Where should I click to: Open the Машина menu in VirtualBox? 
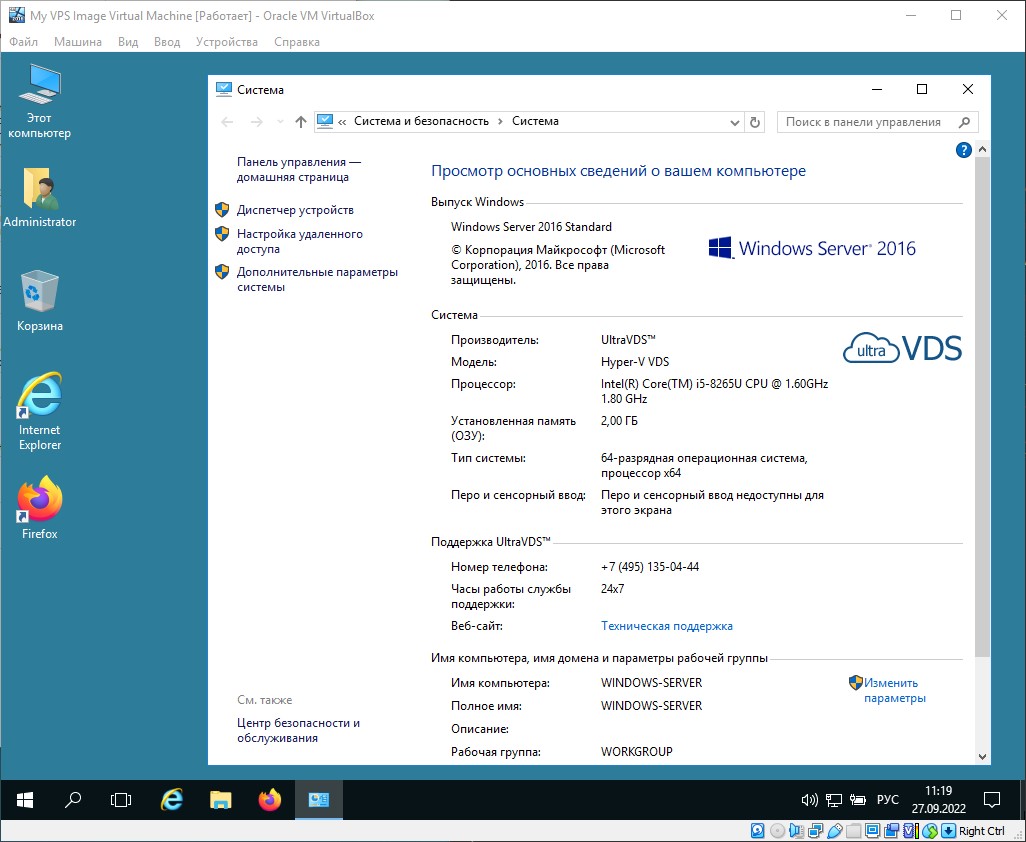(77, 42)
